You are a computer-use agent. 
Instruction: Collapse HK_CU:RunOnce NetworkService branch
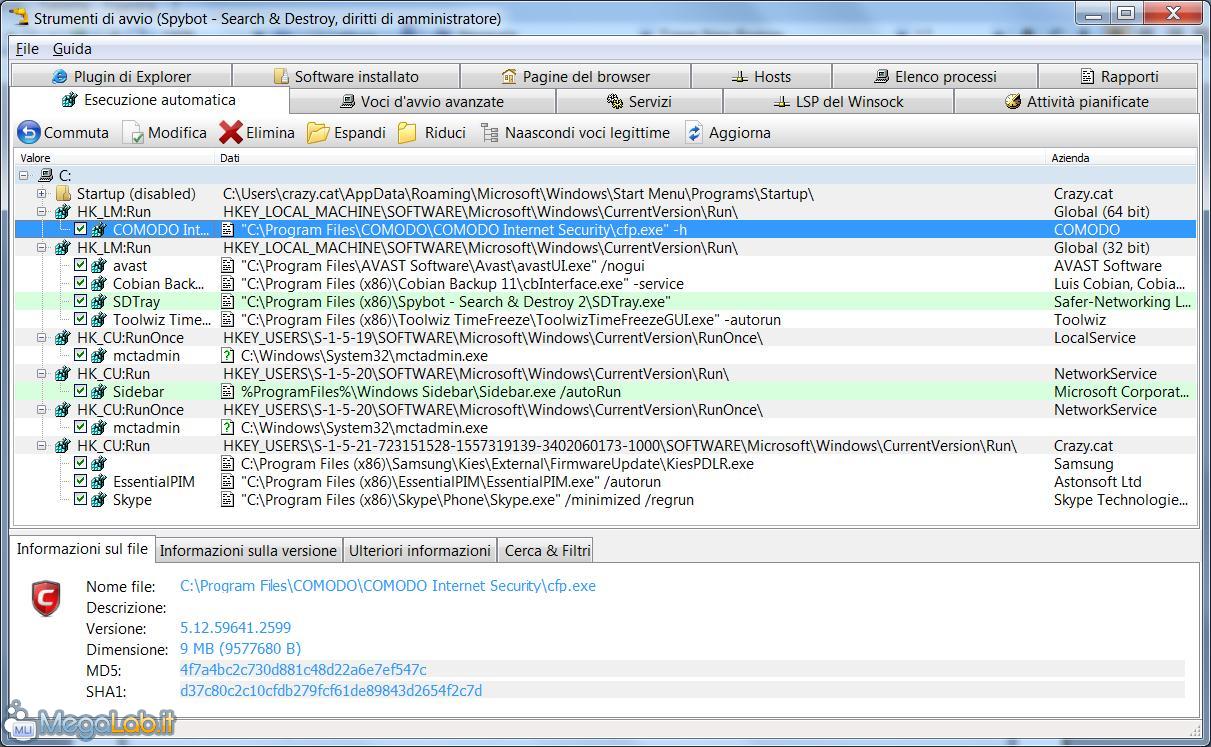[42, 410]
